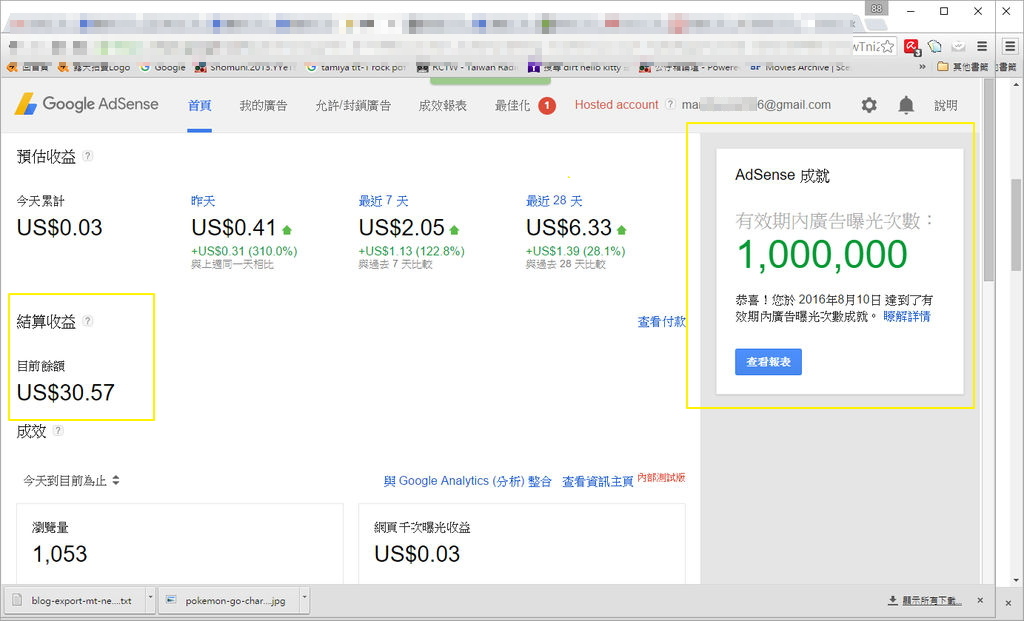
Task: Click the gmail account address in header
Action: tap(756, 104)
